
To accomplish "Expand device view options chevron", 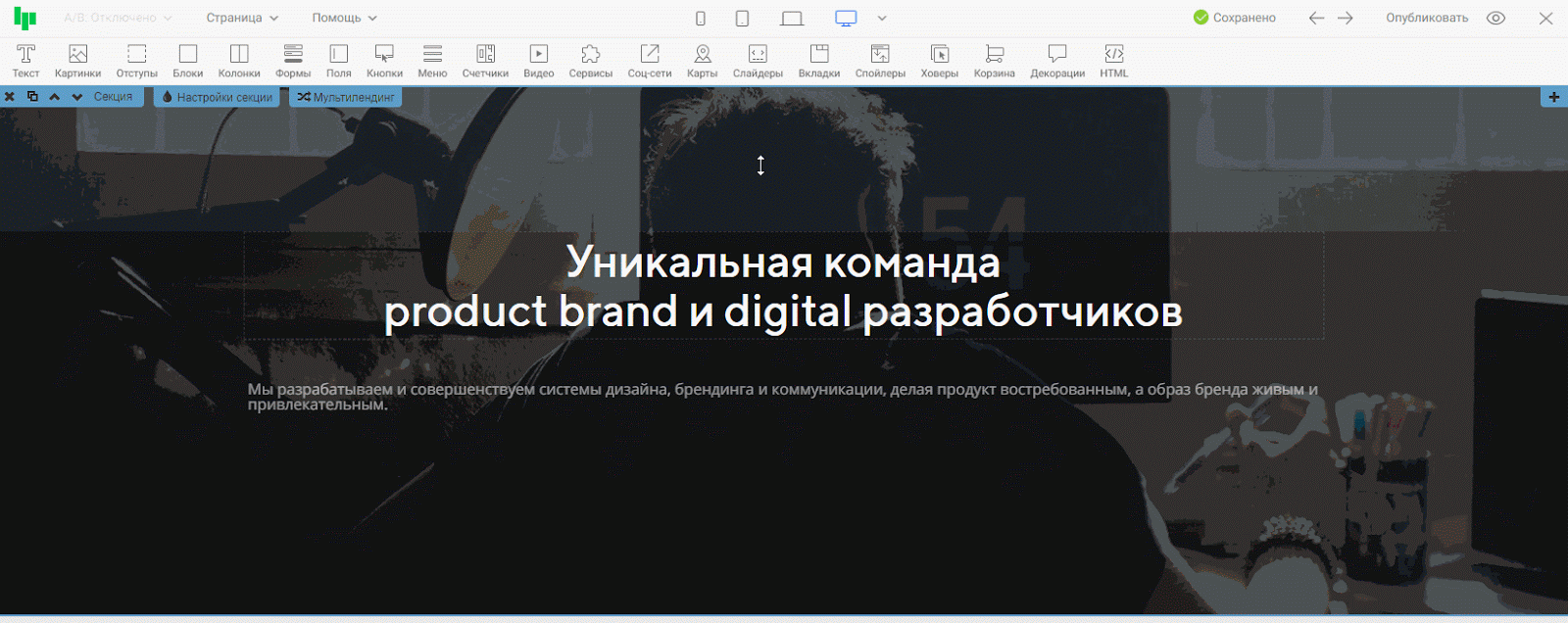I will coord(882,18).
